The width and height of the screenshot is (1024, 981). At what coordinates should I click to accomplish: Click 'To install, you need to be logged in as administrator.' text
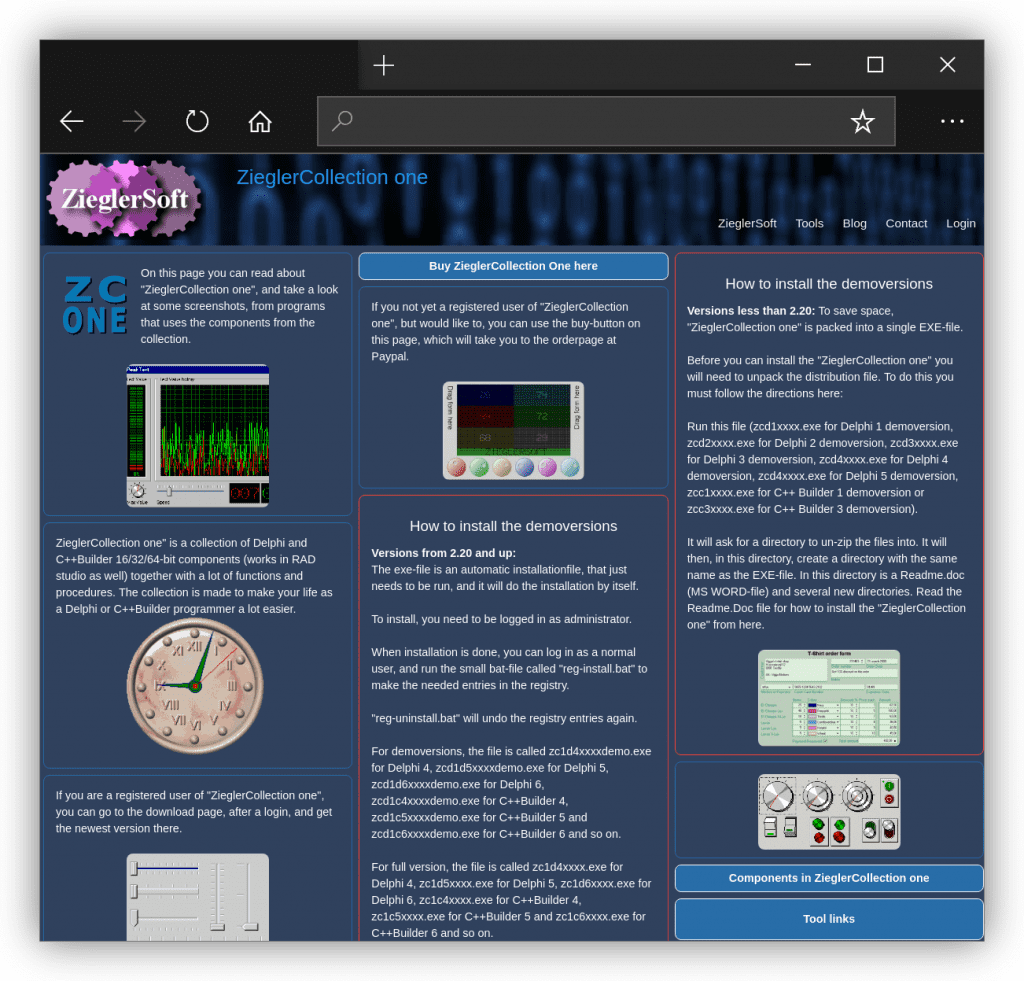coord(502,619)
